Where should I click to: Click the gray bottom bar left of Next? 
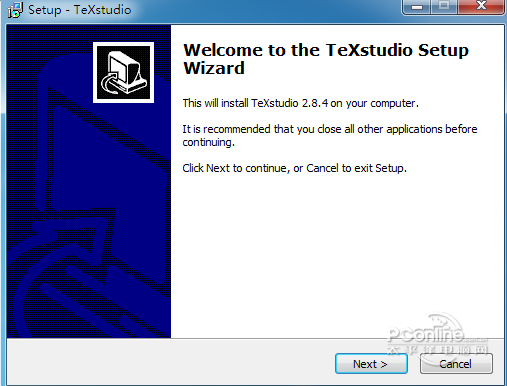[x=167, y=362]
